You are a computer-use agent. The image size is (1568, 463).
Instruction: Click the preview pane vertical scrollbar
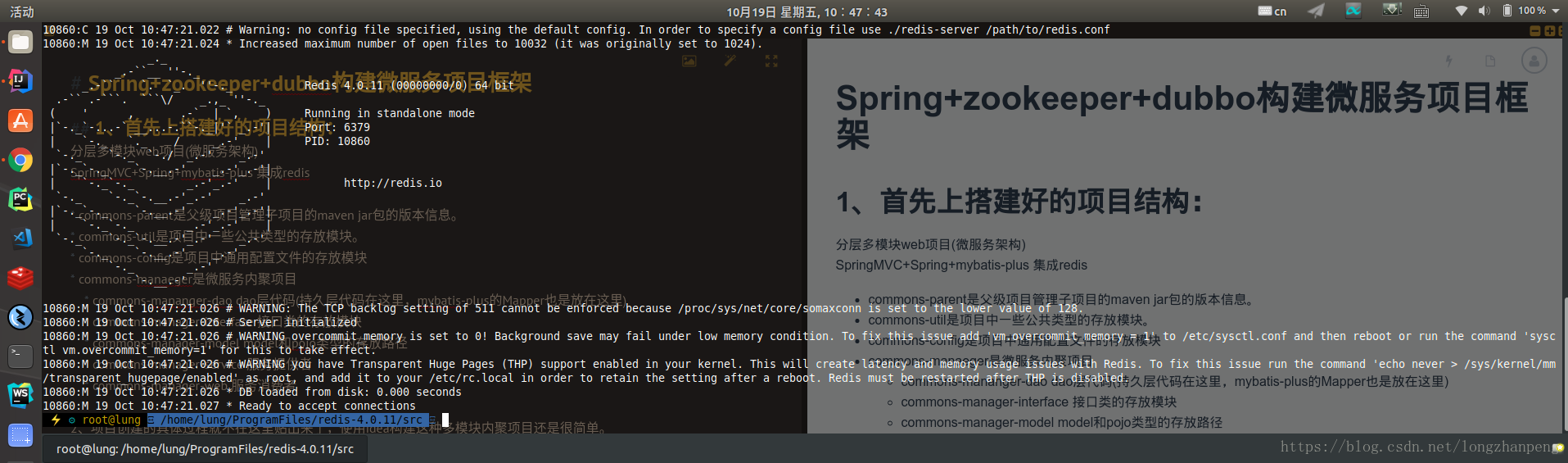tap(1565, 365)
